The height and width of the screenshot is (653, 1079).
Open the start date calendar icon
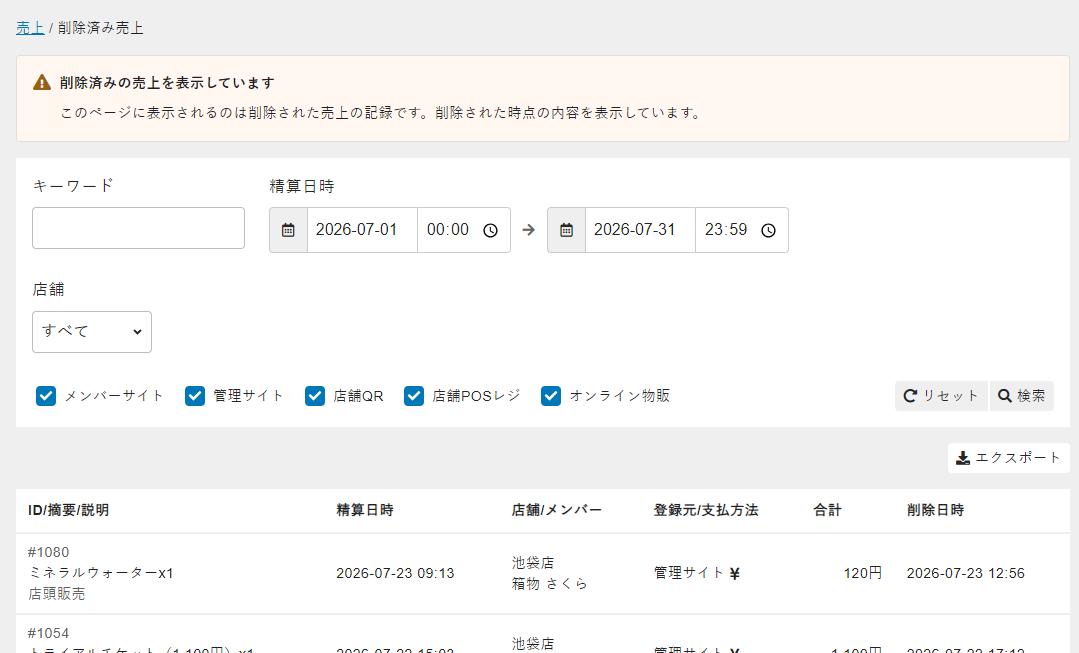[288, 230]
